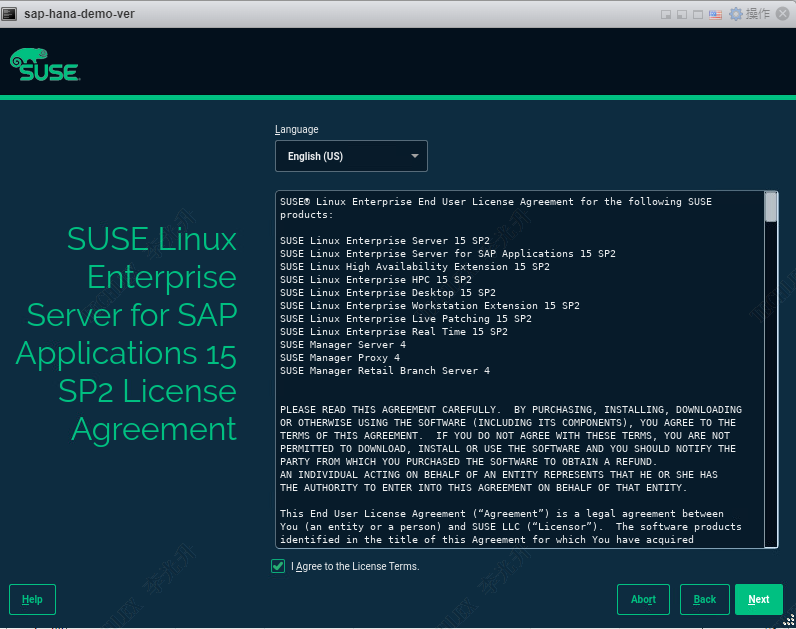Screen dimensions: 796x629
Task: Click the line 'SUSE Linux Enterprise Server for SAP Applications 15 SP2'
Action: (447, 253)
